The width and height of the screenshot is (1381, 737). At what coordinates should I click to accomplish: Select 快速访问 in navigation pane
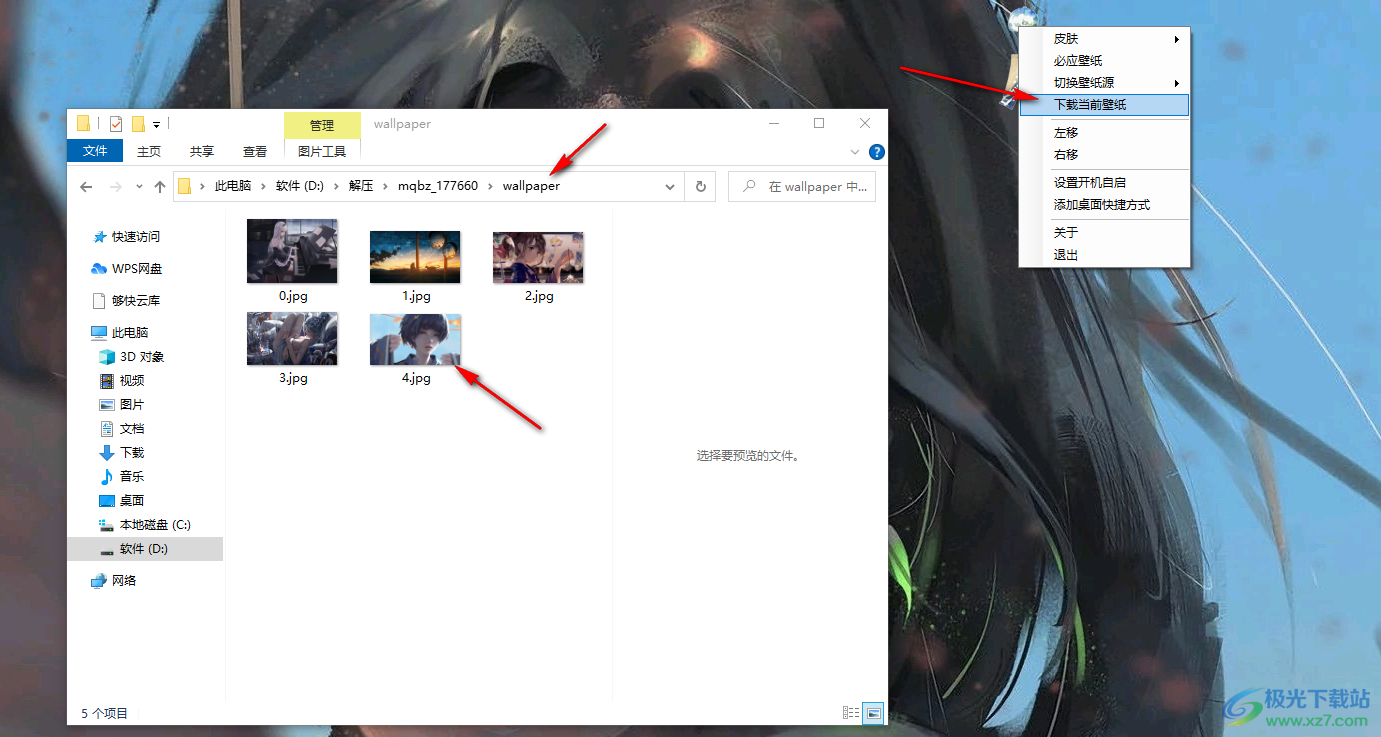click(x=135, y=237)
